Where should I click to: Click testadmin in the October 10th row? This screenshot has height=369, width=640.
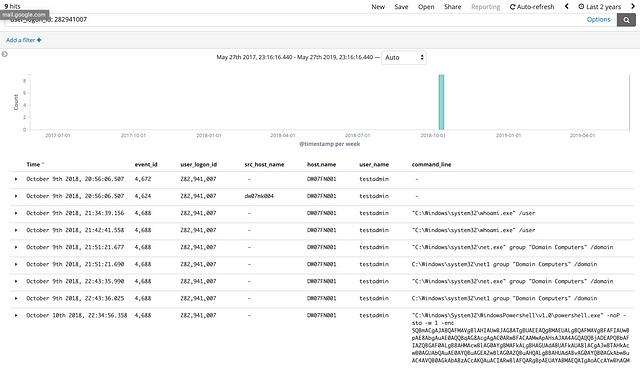coord(374,316)
